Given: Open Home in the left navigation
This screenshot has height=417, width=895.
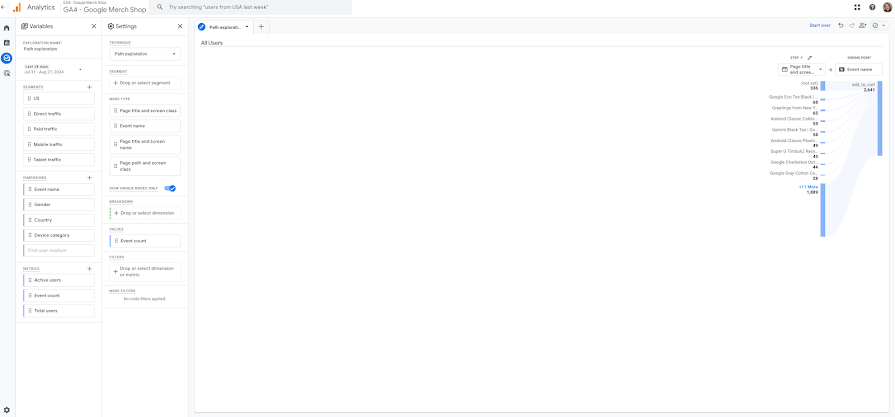Looking at the screenshot, I should (x=6, y=28).
